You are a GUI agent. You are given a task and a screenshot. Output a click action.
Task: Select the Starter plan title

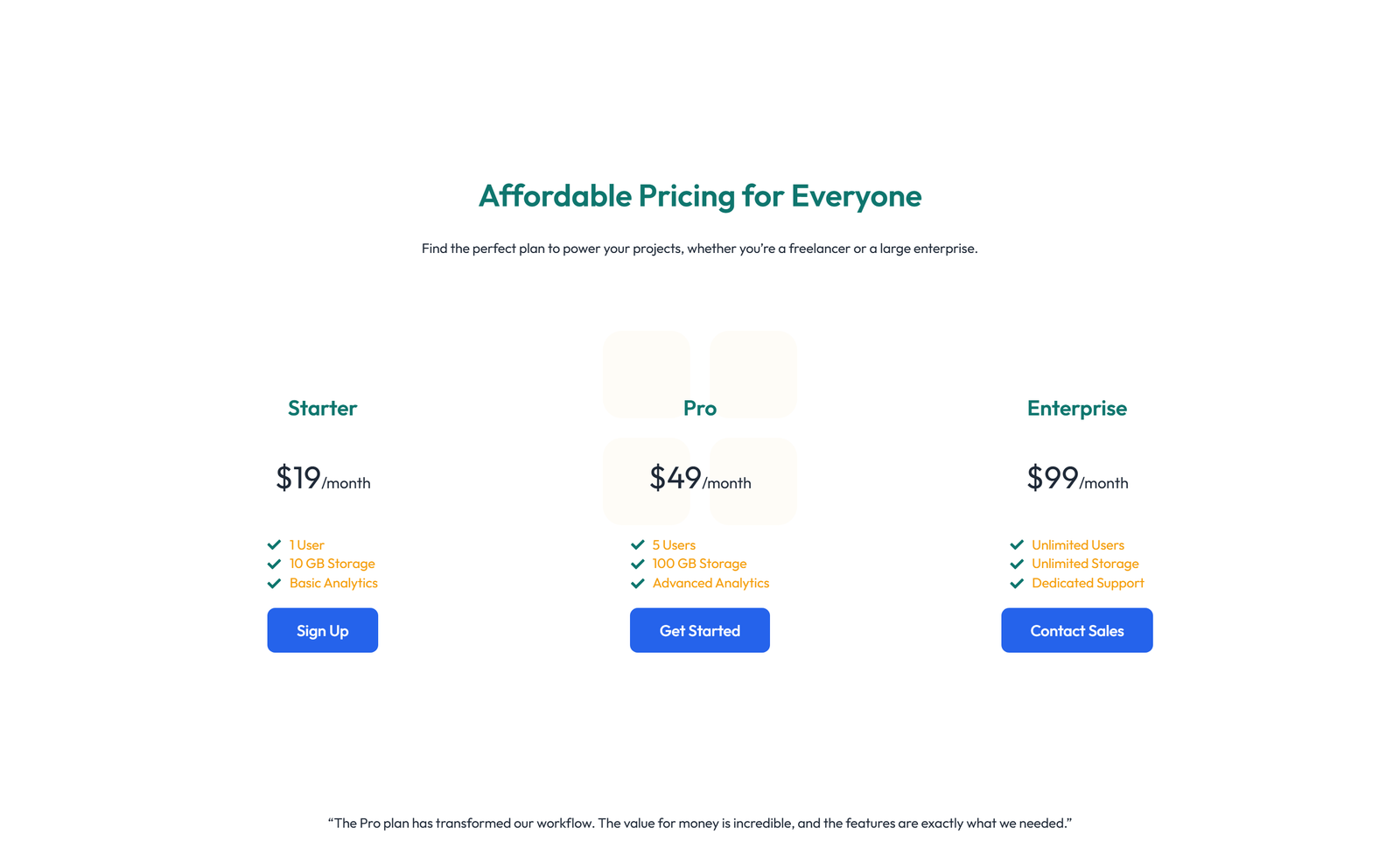pyautogui.click(x=322, y=408)
